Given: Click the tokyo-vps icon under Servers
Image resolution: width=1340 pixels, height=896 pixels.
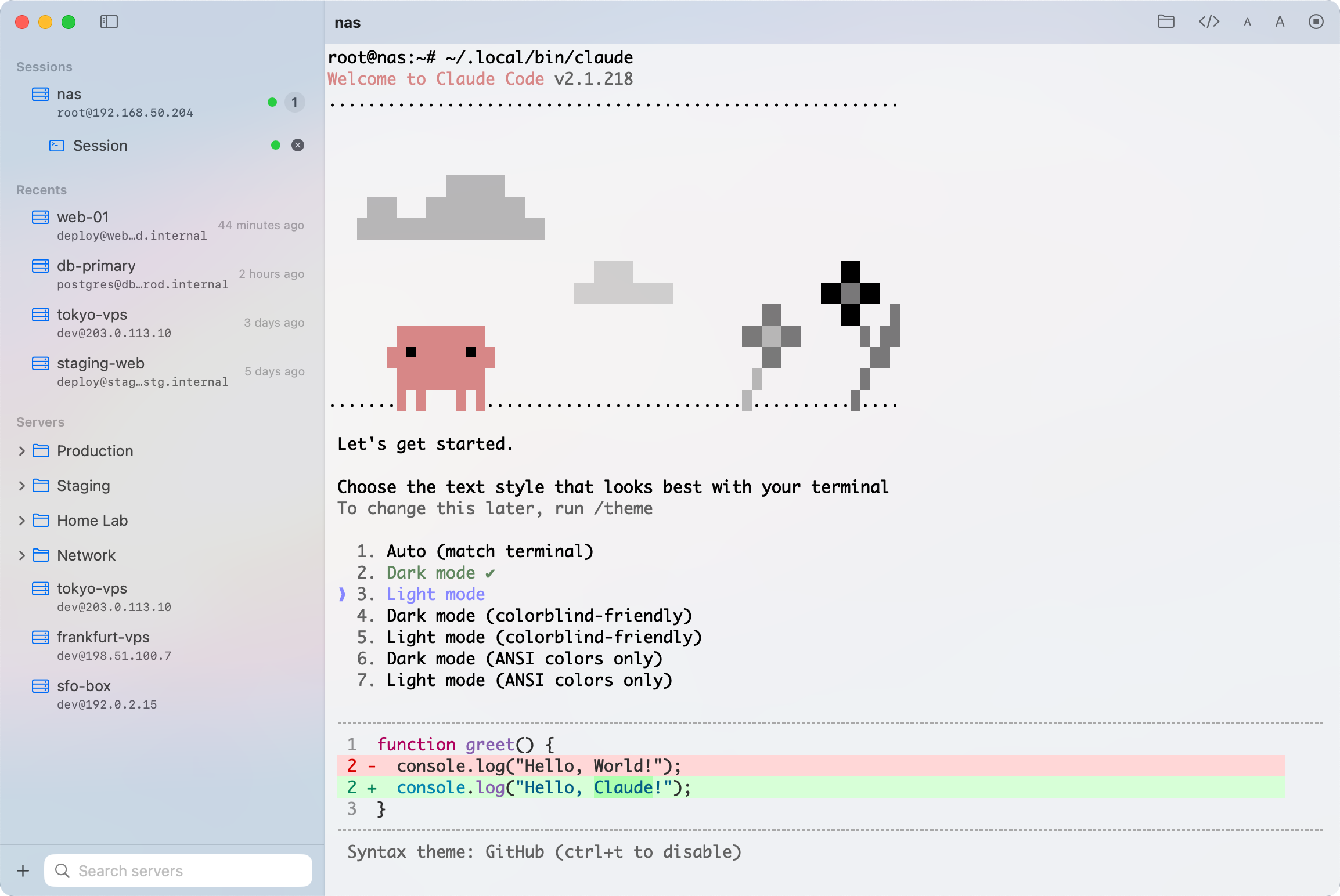Looking at the screenshot, I should pyautogui.click(x=41, y=588).
